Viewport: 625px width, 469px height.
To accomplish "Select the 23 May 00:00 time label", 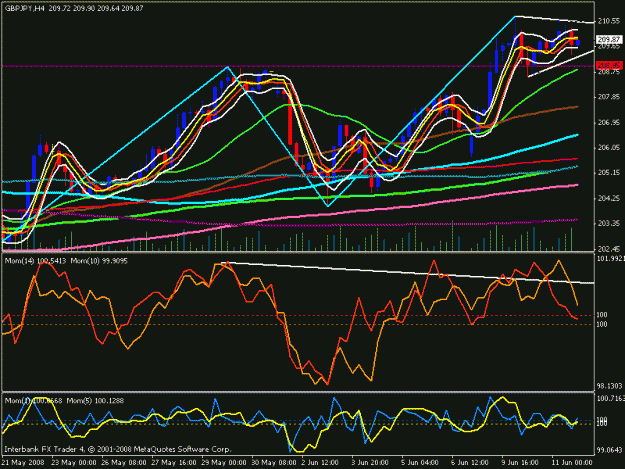I will point(74,463).
